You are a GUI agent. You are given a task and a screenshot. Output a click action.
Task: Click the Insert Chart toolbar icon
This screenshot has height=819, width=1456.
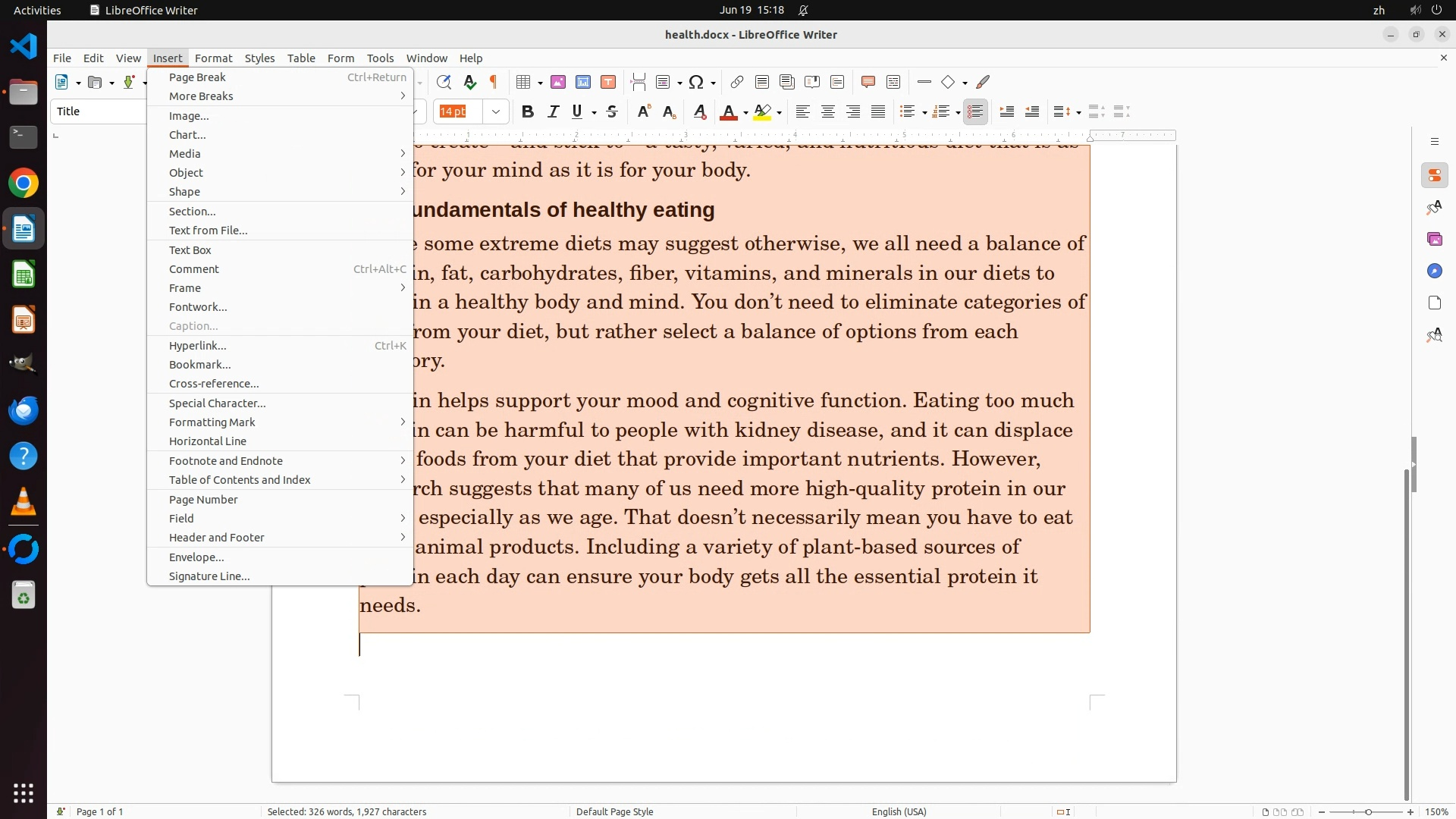[583, 82]
